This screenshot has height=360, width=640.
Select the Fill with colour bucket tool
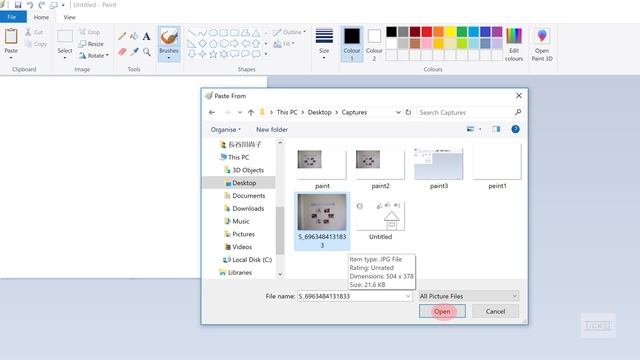point(134,36)
